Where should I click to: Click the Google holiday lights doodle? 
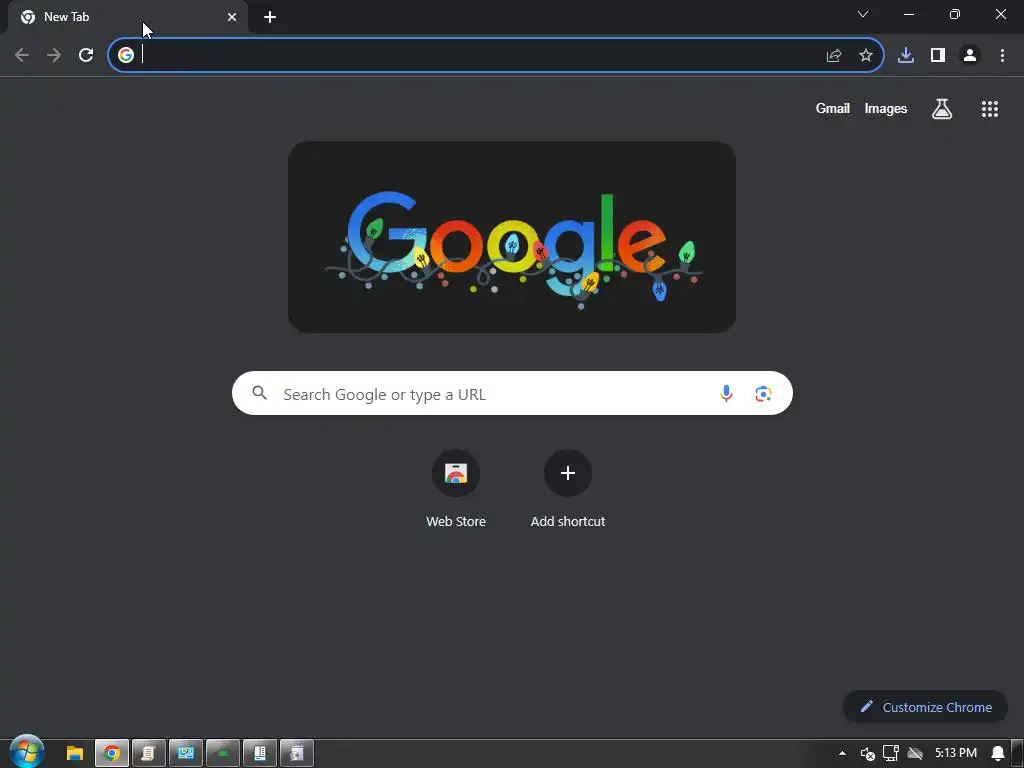coord(512,237)
